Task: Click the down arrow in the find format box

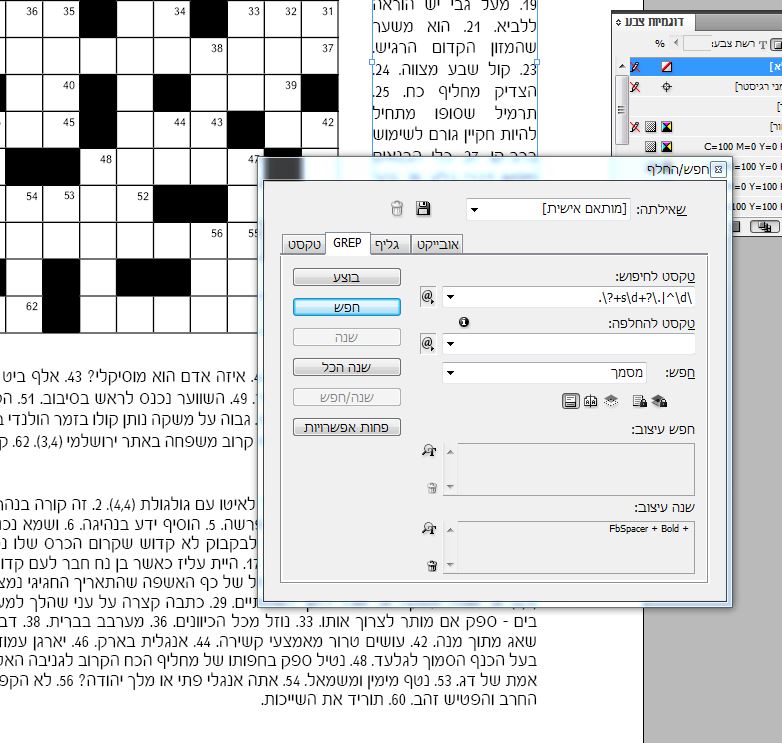Action: coord(450,486)
